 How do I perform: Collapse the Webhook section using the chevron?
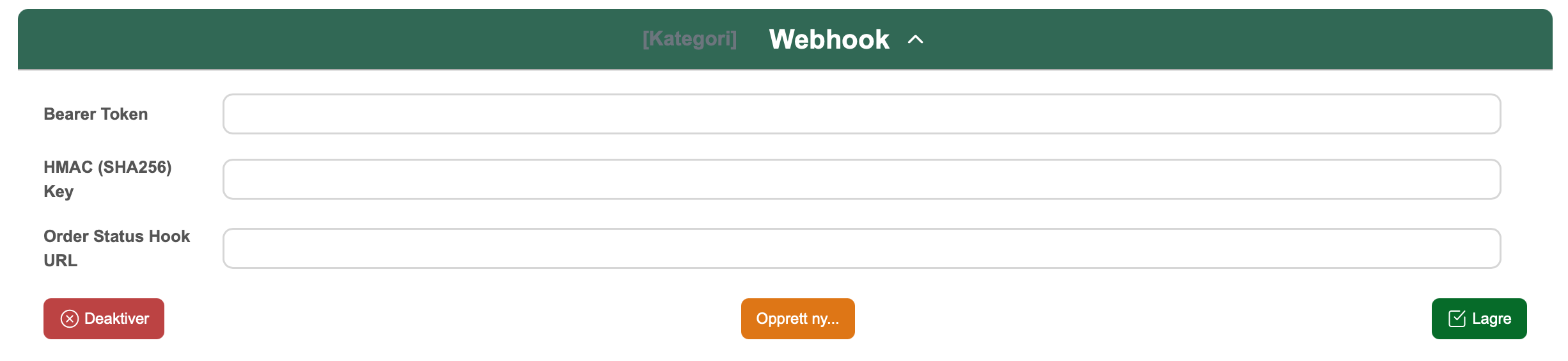click(x=915, y=40)
